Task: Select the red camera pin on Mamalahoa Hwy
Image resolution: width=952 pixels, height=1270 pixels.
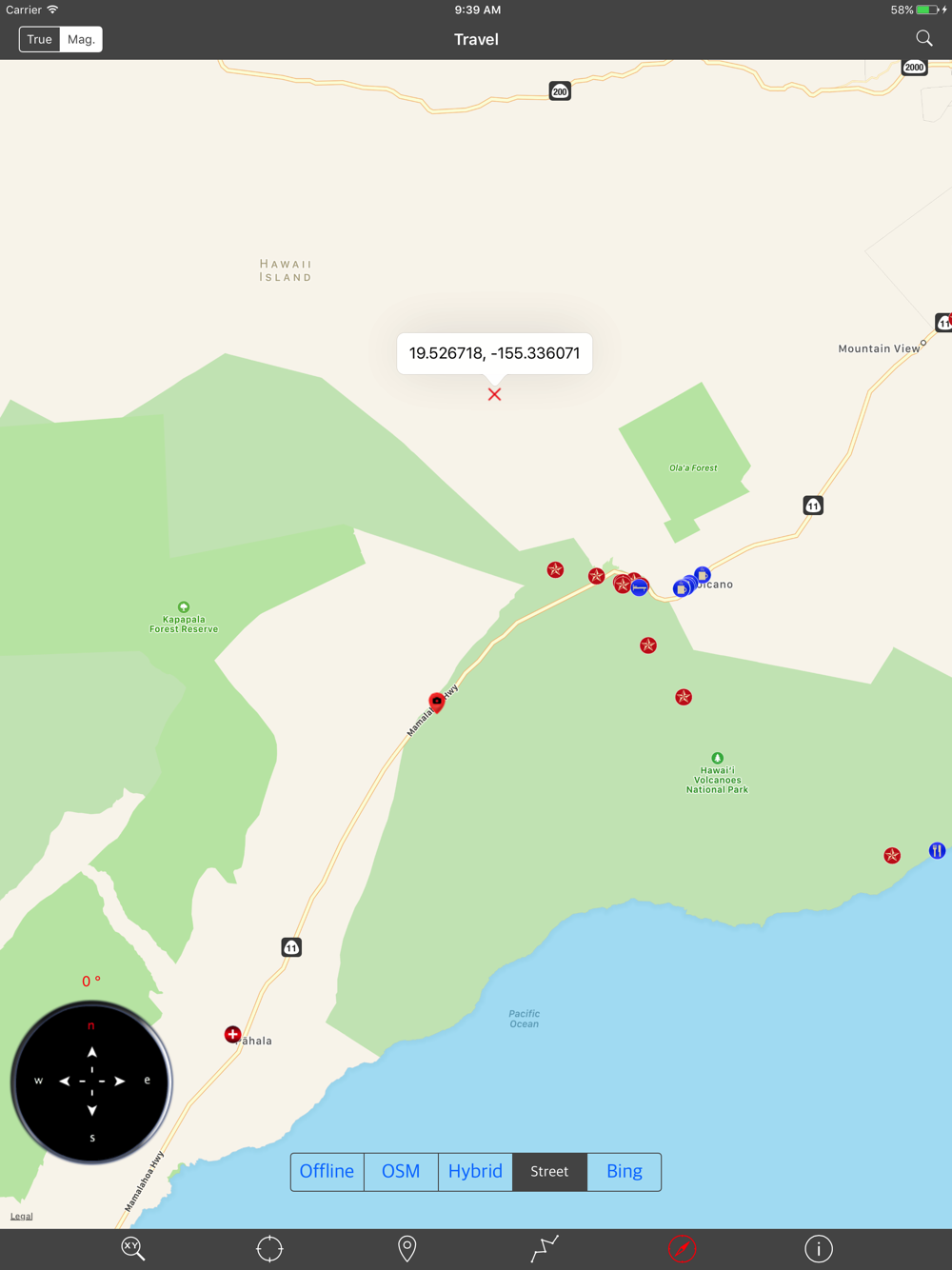Action: tap(437, 702)
